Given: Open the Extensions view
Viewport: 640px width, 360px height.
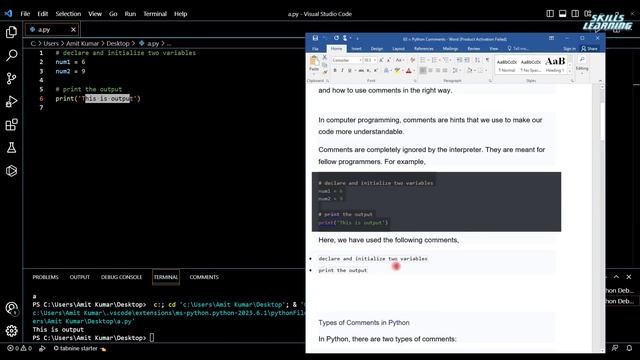Looking at the screenshot, I should click(11, 124).
